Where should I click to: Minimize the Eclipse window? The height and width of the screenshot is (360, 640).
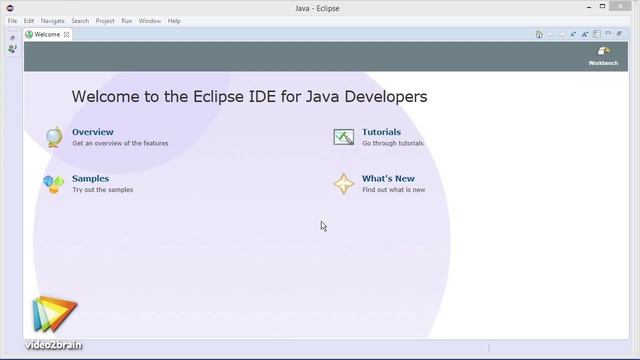[x=589, y=7]
